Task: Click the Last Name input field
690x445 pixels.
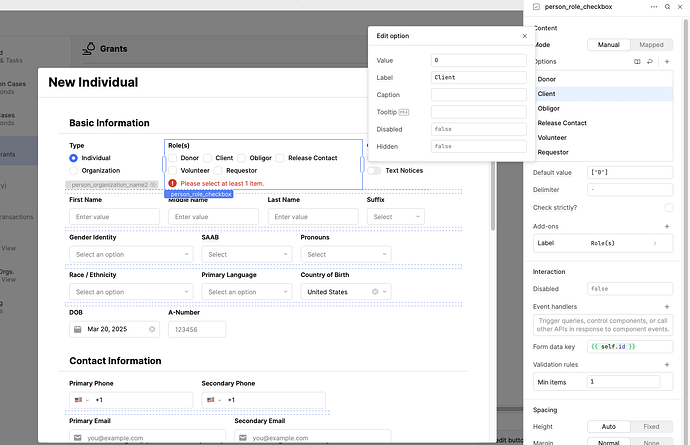Action: pyautogui.click(x=313, y=217)
